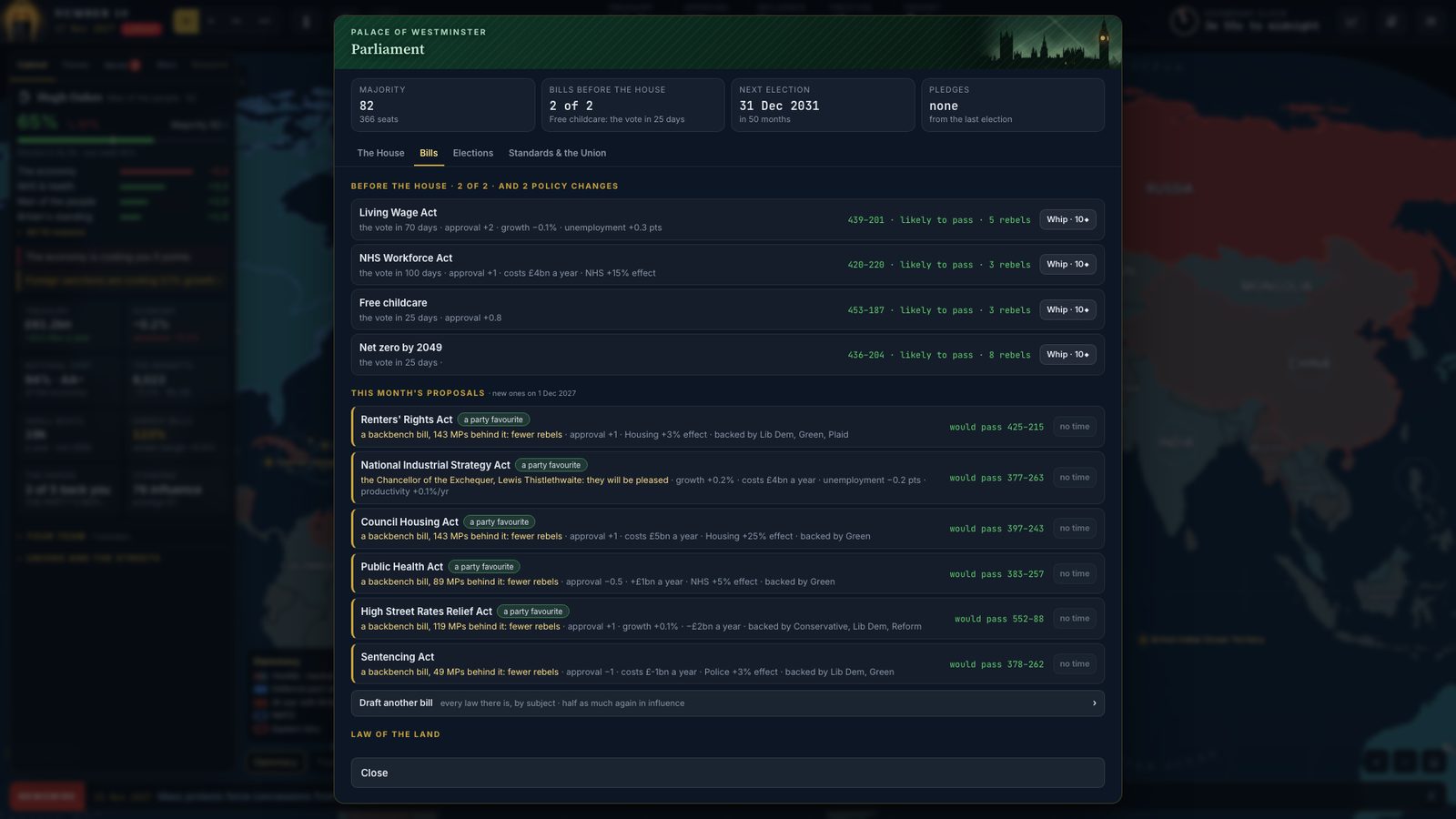Expand the Draft another bill row

pos(728,703)
